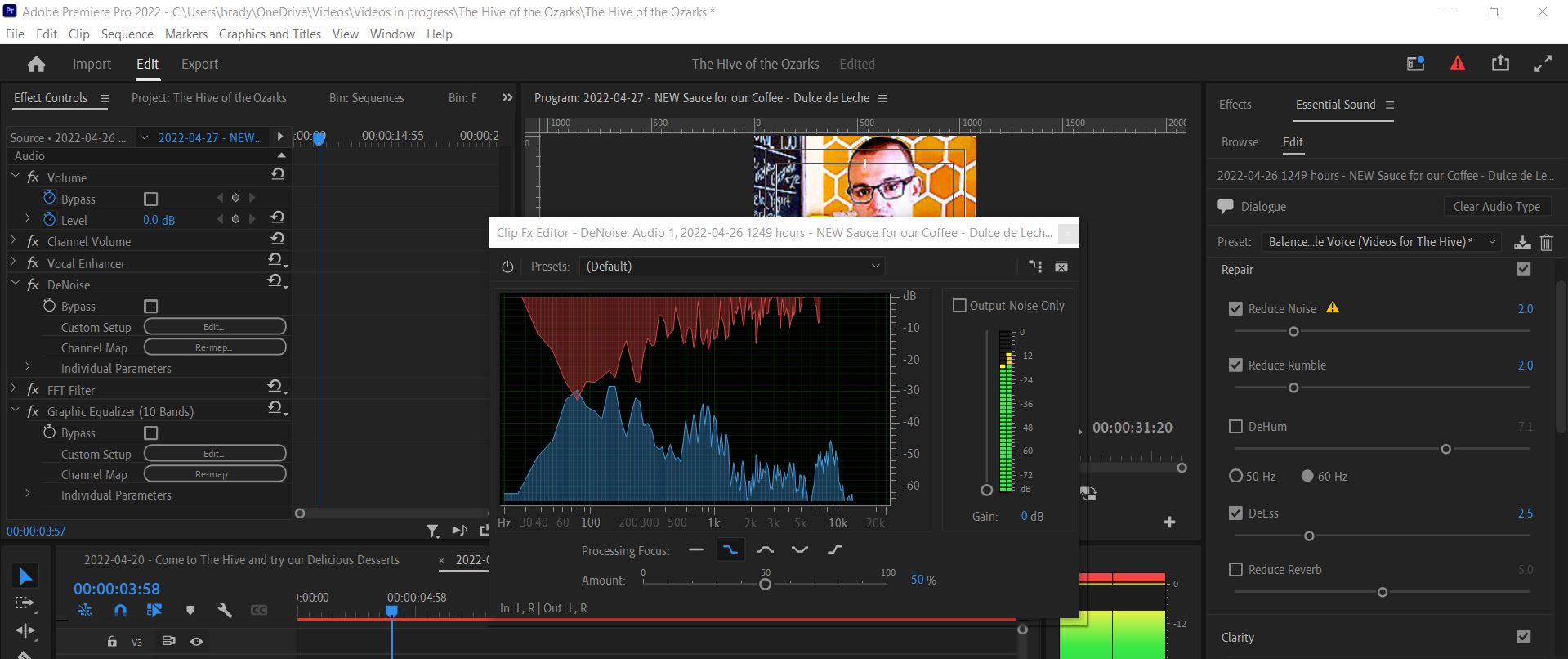1568x659 pixels.
Task: Toggle DeNoise effect power button
Action: click(507, 267)
